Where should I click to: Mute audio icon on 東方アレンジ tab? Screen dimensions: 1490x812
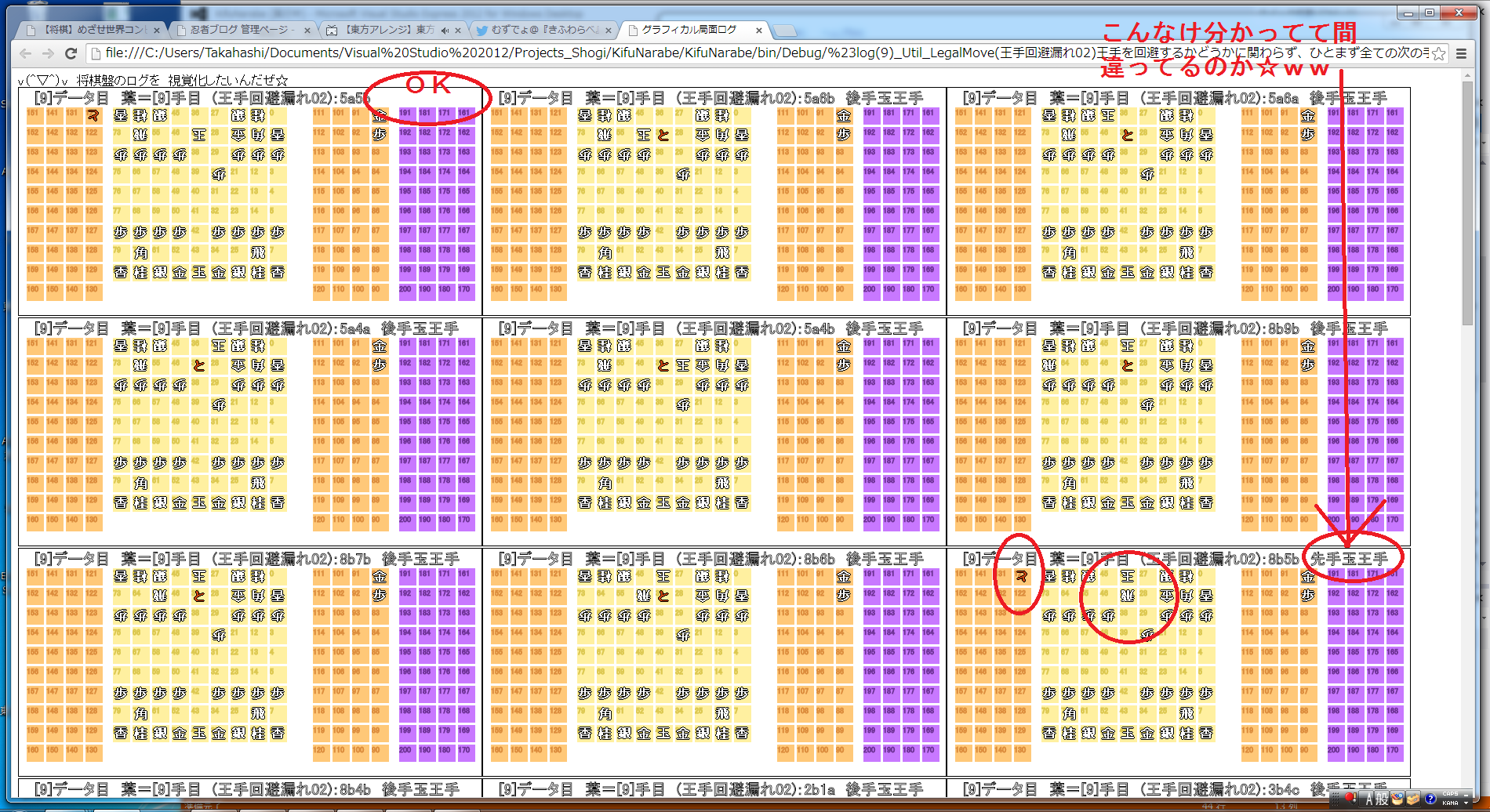pyautogui.click(x=445, y=31)
